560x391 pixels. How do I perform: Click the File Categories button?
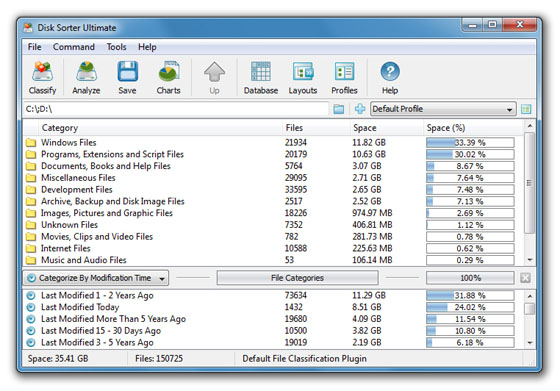[297, 278]
